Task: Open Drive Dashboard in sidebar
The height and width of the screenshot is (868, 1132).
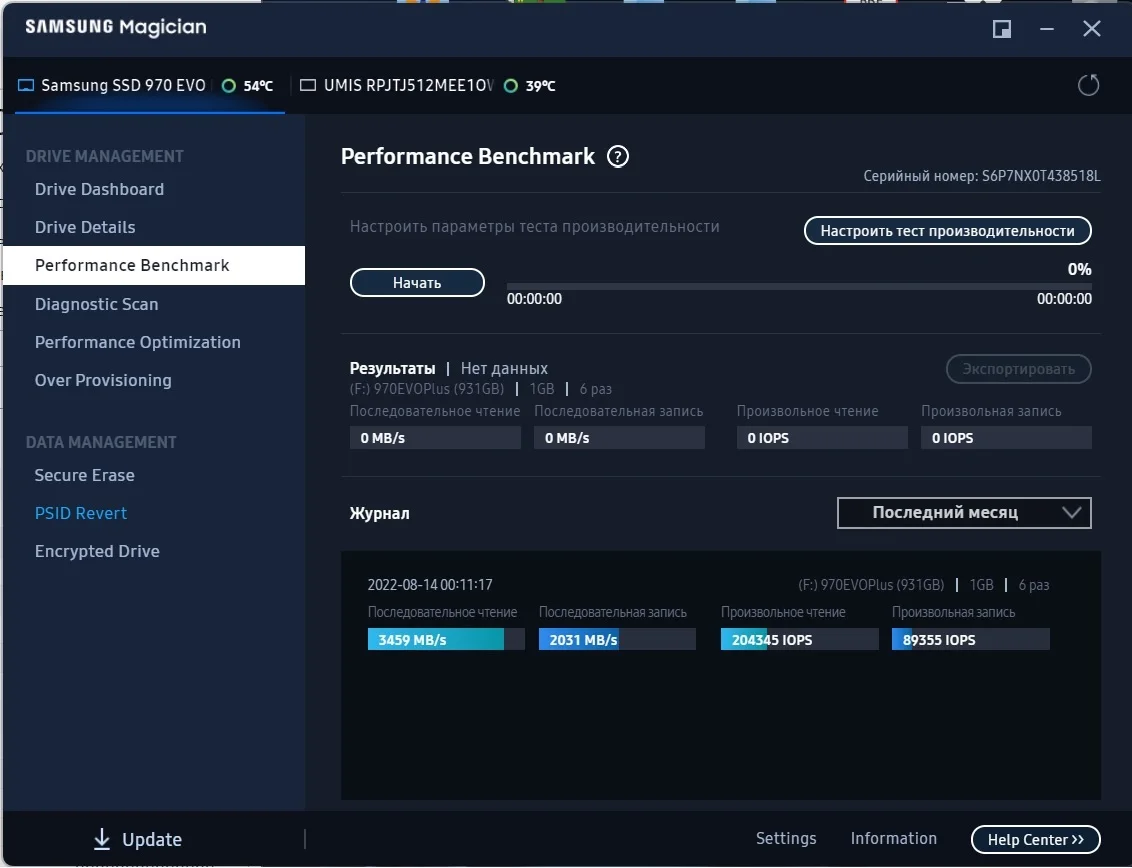Action: click(99, 189)
